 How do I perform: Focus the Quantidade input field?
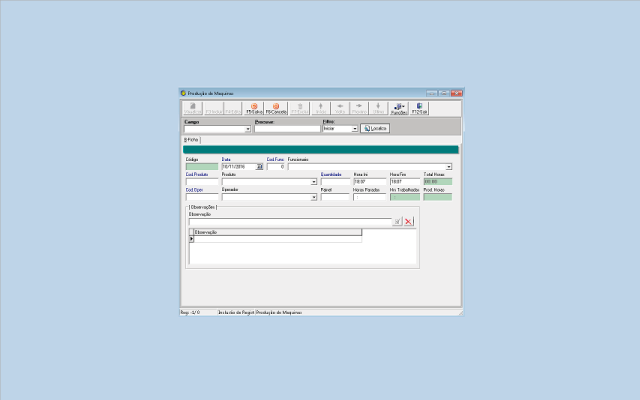(335, 182)
